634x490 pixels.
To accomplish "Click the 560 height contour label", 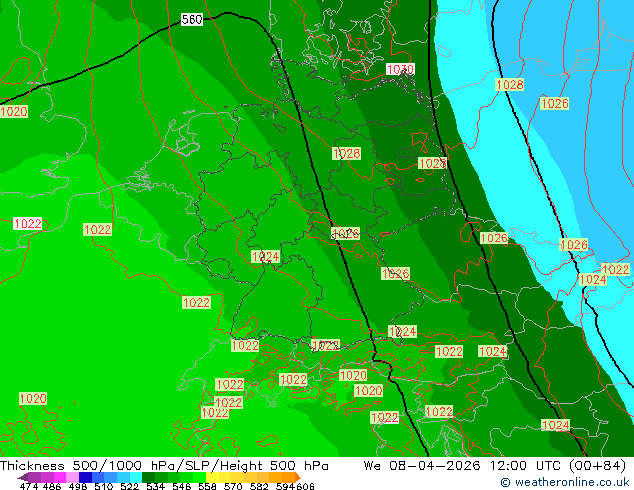I will point(192,19).
